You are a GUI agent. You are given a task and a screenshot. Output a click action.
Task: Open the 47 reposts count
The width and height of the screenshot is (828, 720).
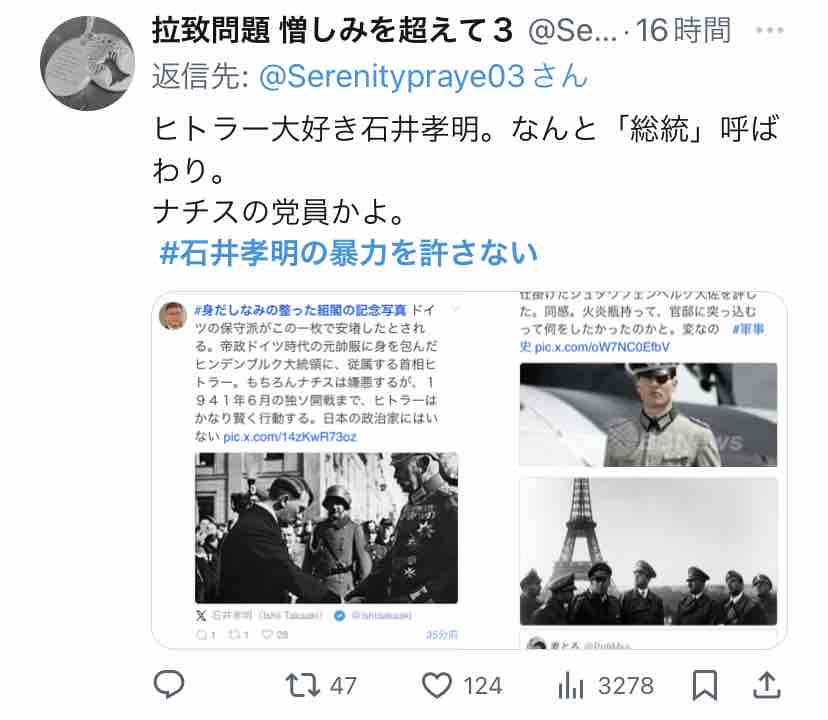343,686
